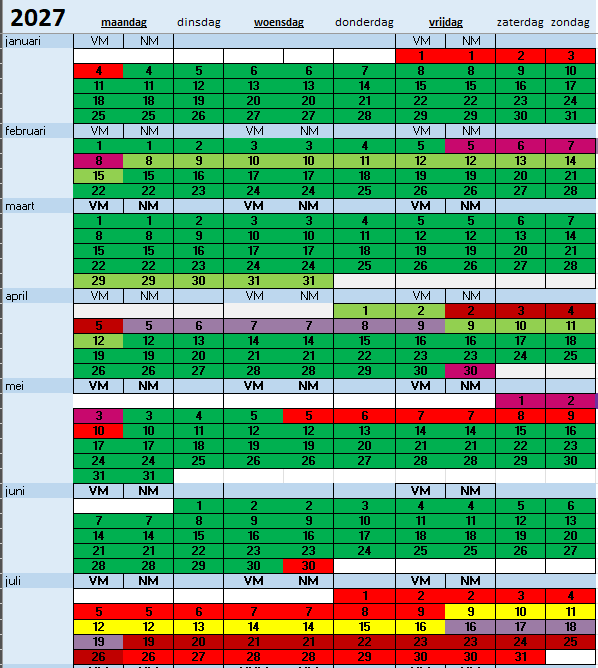
Task: Click purple July 17 Saturday cell
Action: click(520, 627)
